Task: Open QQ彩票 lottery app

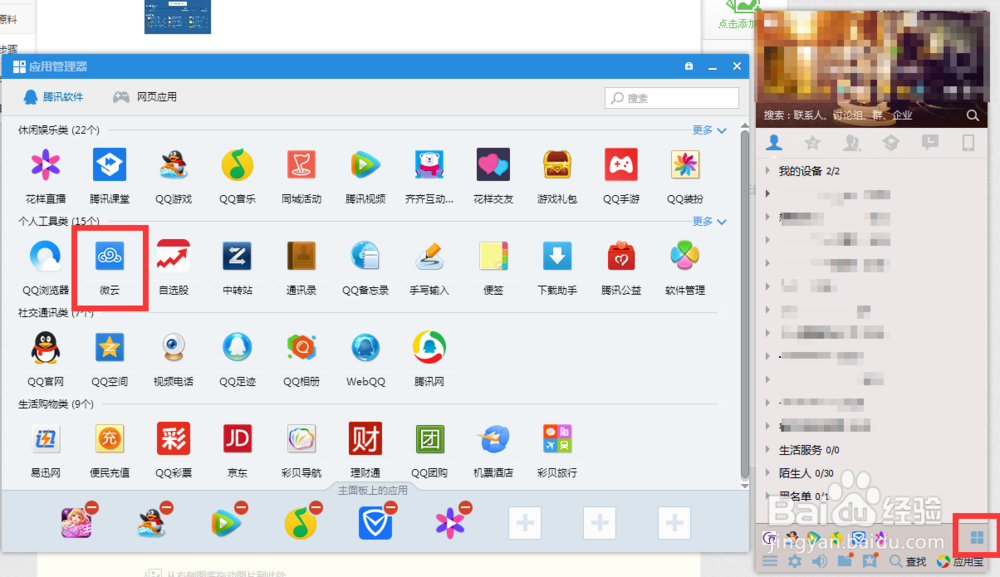Action: (x=173, y=439)
